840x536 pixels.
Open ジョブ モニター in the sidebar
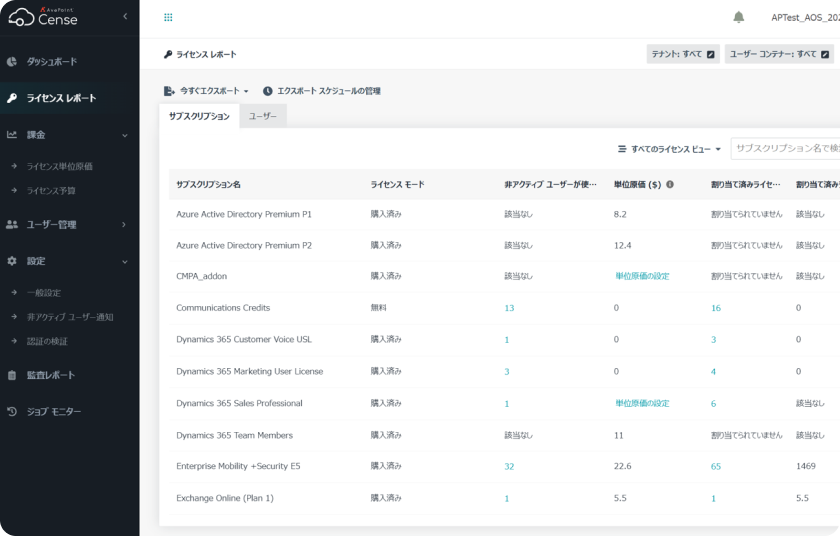coord(54,411)
